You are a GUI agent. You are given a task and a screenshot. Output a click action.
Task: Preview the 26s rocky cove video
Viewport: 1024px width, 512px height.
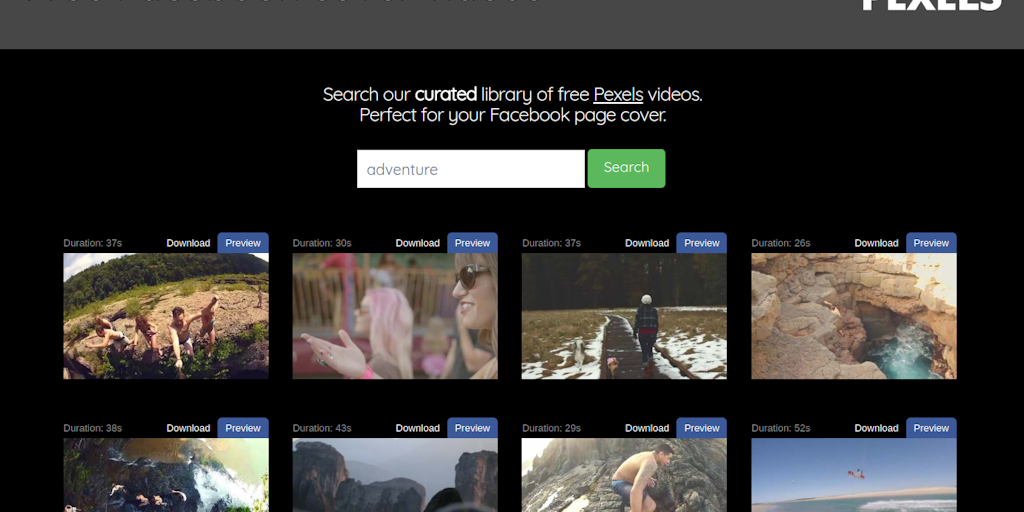931,243
